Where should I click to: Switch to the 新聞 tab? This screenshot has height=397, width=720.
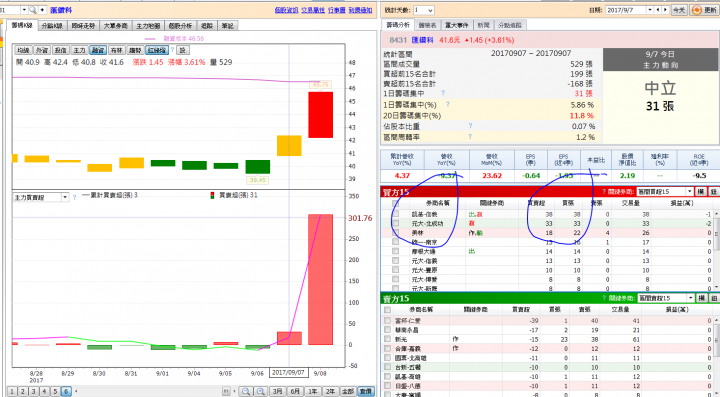(x=484, y=25)
